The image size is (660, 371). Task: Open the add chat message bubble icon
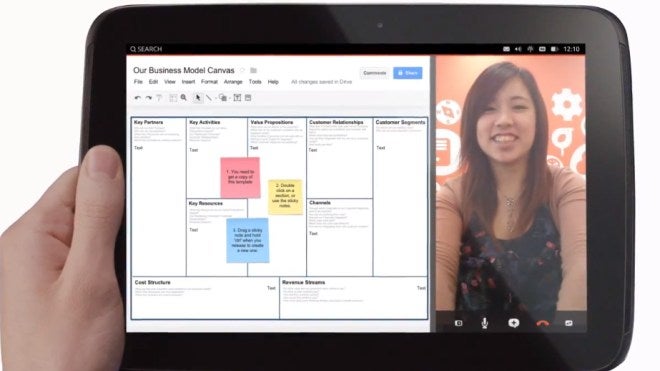click(x=514, y=323)
